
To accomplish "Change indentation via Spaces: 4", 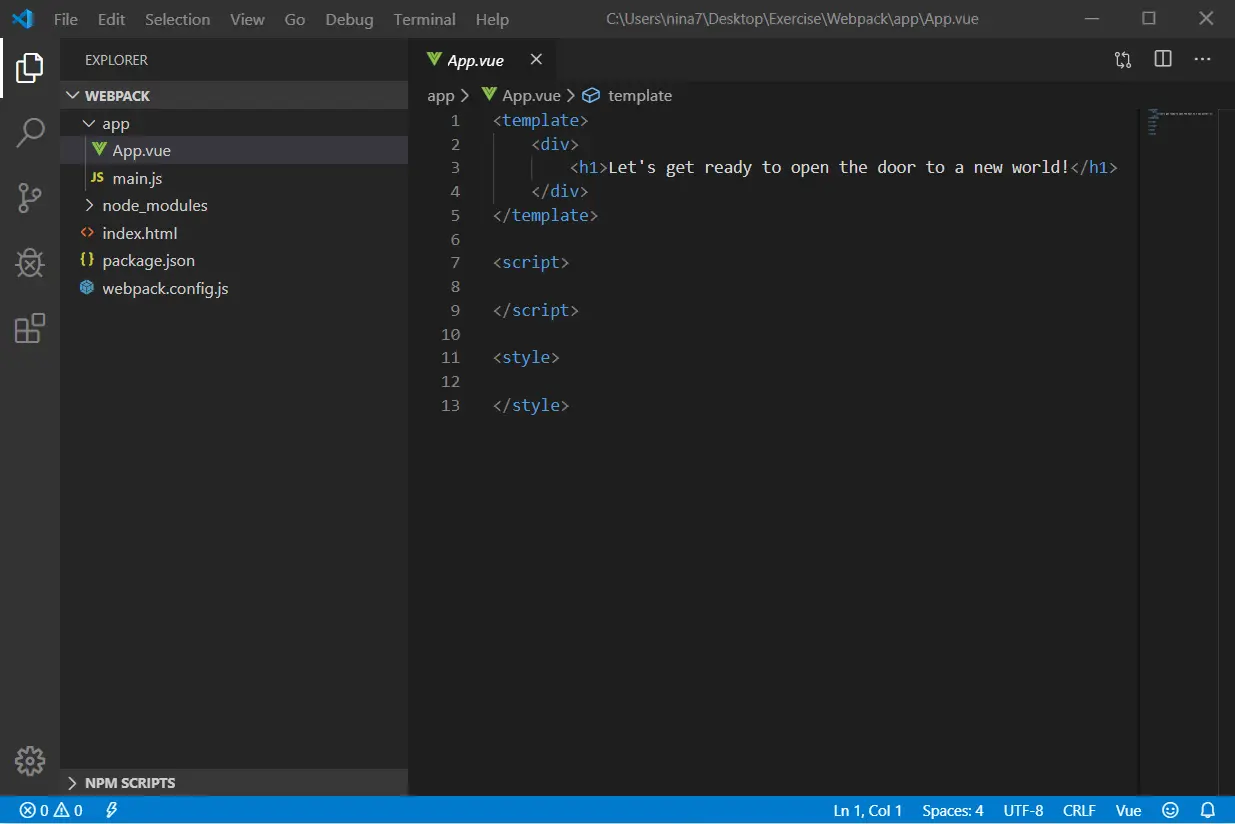I will coord(953,810).
